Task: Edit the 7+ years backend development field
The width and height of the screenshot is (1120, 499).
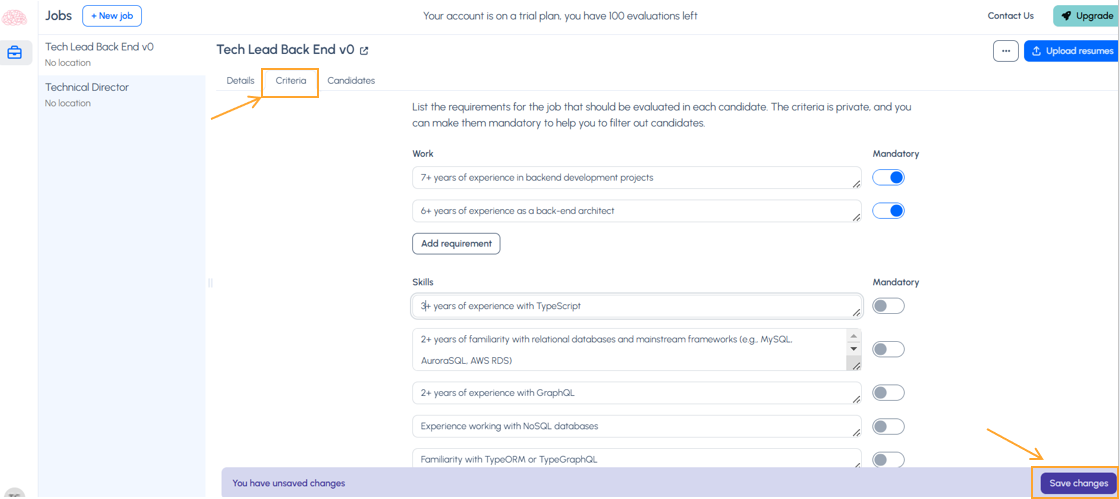Action: tap(637, 178)
